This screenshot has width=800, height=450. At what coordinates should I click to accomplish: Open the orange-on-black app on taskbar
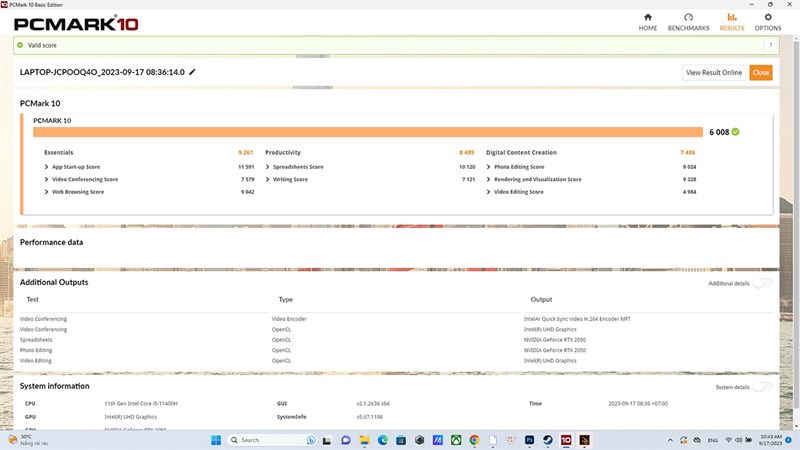pos(585,440)
